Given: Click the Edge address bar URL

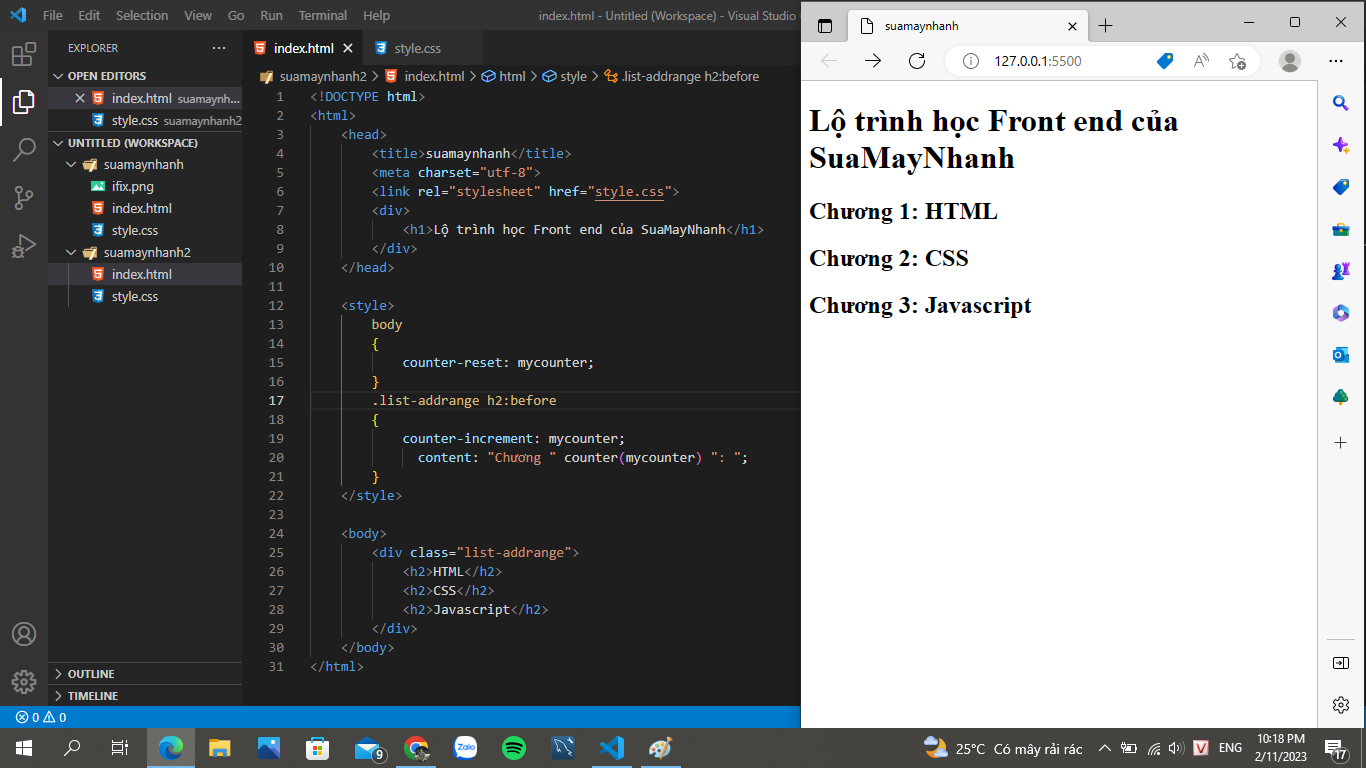Looking at the screenshot, I should pyautogui.click(x=1037, y=61).
